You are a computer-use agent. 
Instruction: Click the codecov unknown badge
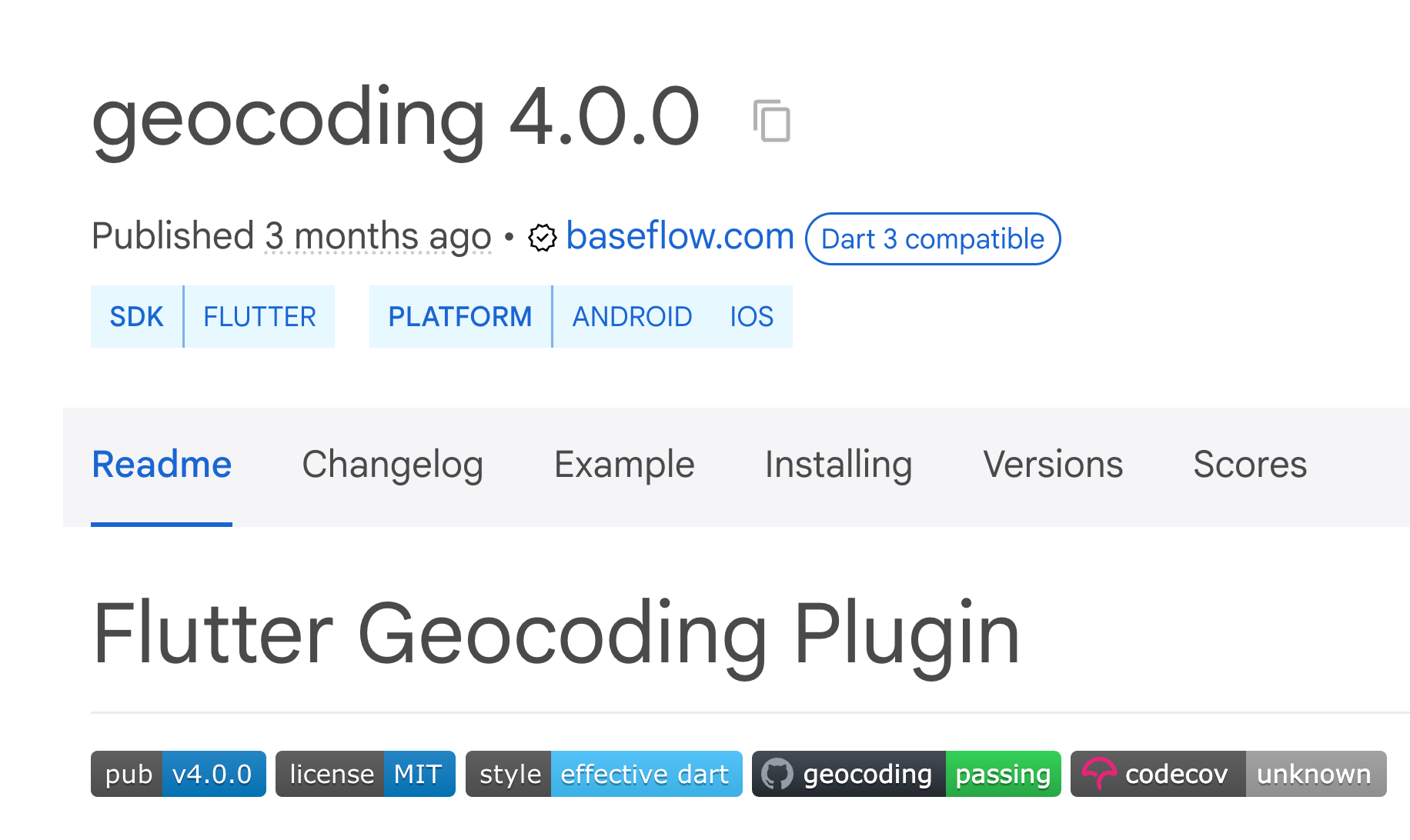(1228, 774)
